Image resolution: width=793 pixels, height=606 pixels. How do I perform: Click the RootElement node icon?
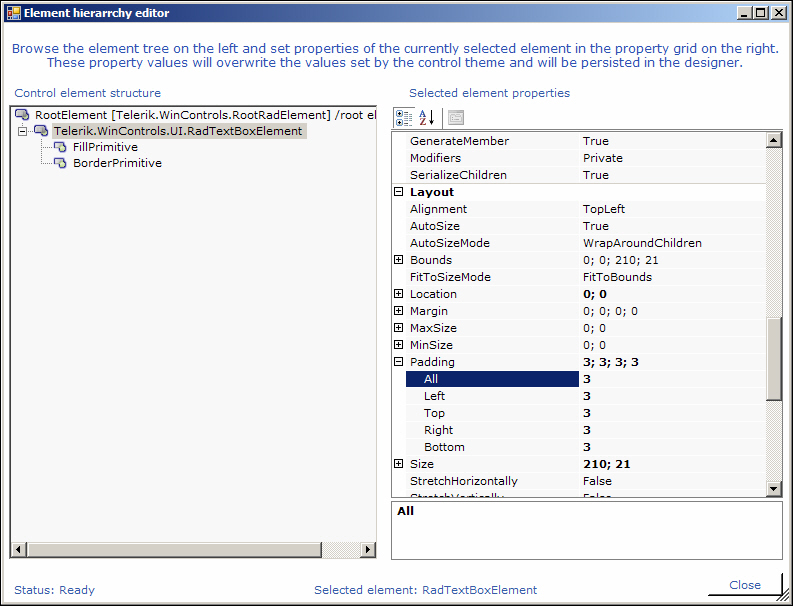tap(22, 114)
